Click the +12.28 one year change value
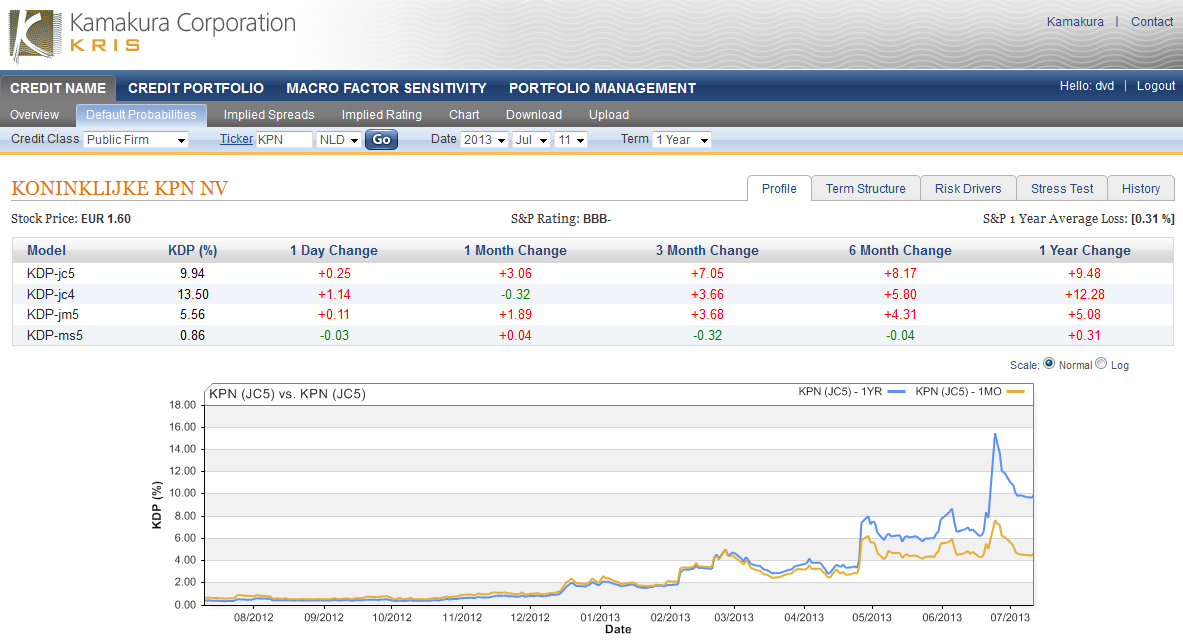1183x642 pixels. pos(1084,294)
